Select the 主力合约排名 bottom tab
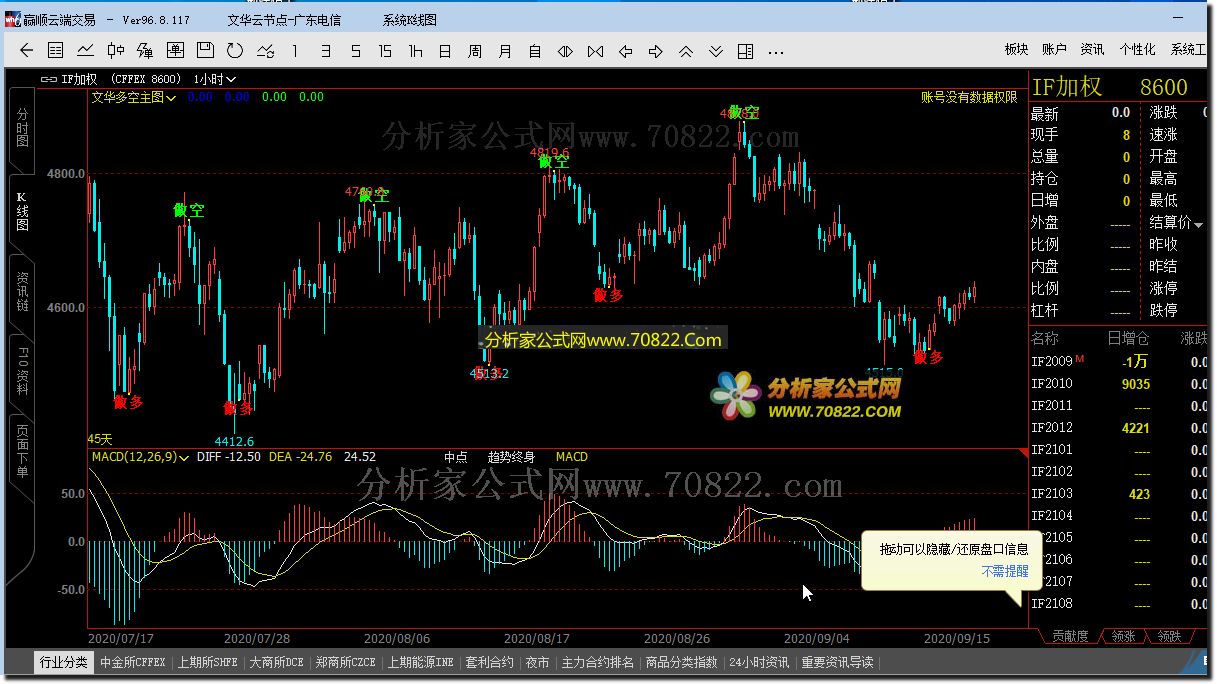The height and width of the screenshot is (684, 1217). coord(598,662)
